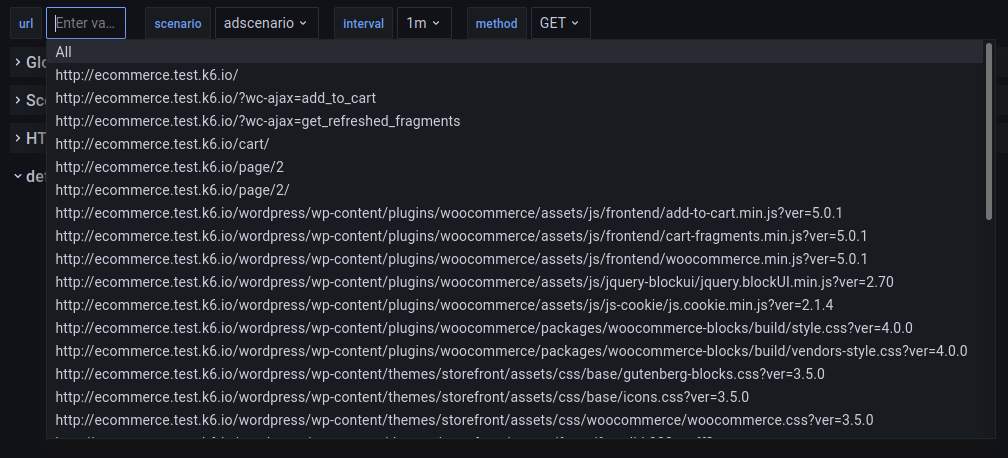Select the ?wc-ajax=add_to_cart URL option
The height and width of the screenshot is (458, 1008).
(x=215, y=98)
